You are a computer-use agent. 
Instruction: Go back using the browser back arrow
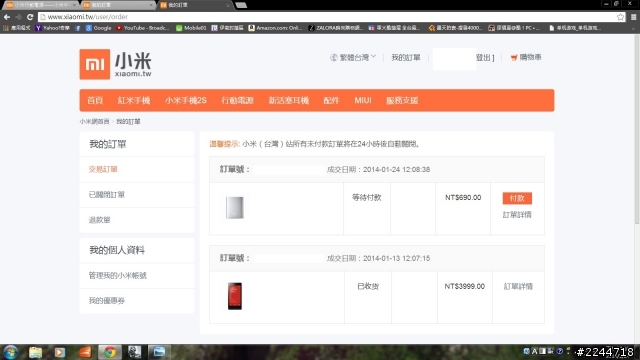point(7,17)
